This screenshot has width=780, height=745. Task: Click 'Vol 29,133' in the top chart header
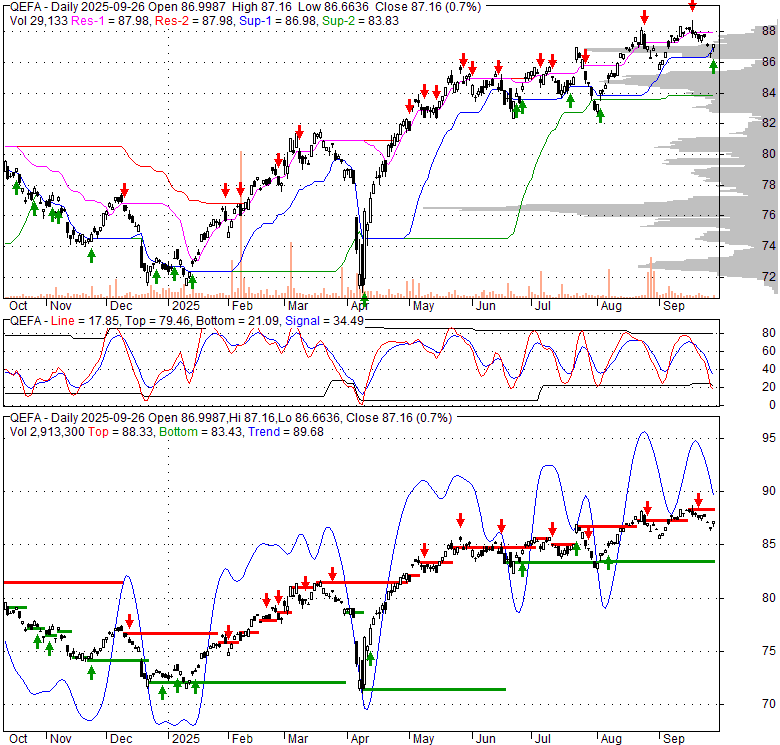(39, 21)
